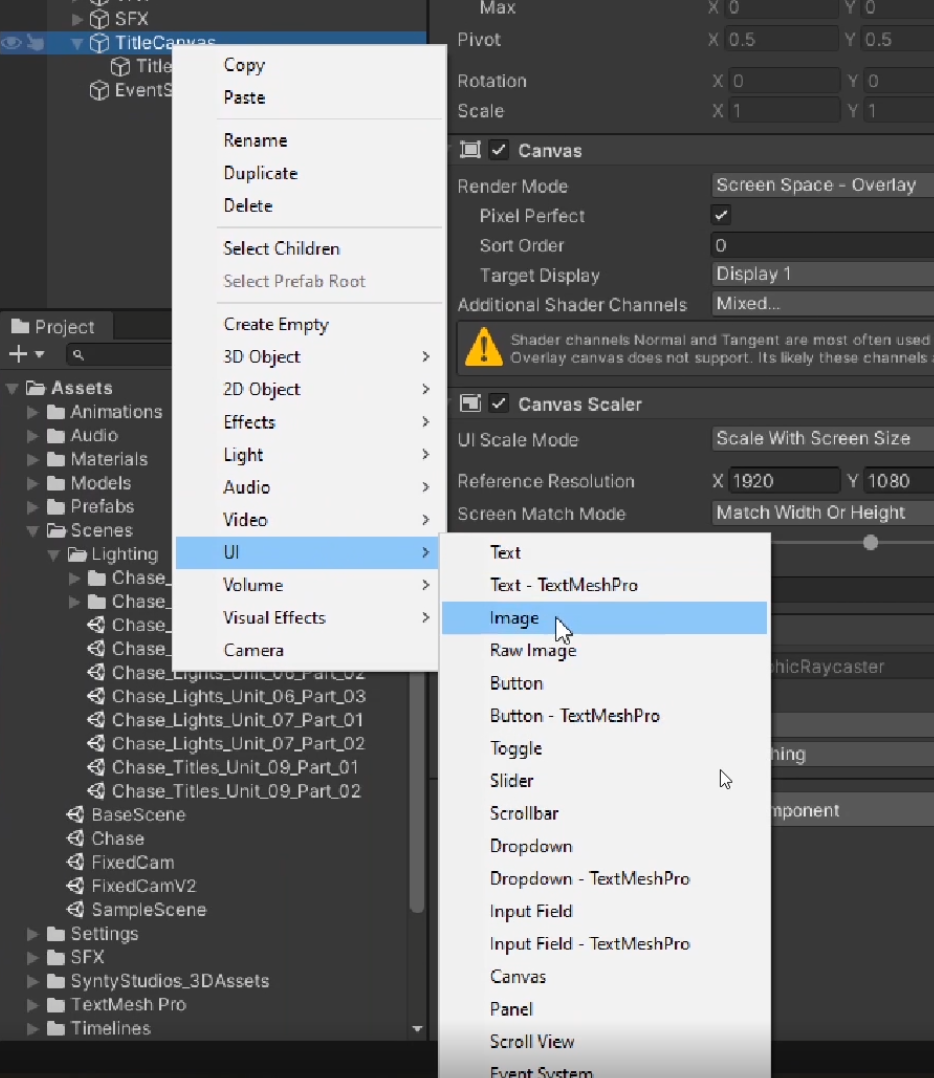Open the Render Mode dropdown

point(820,185)
